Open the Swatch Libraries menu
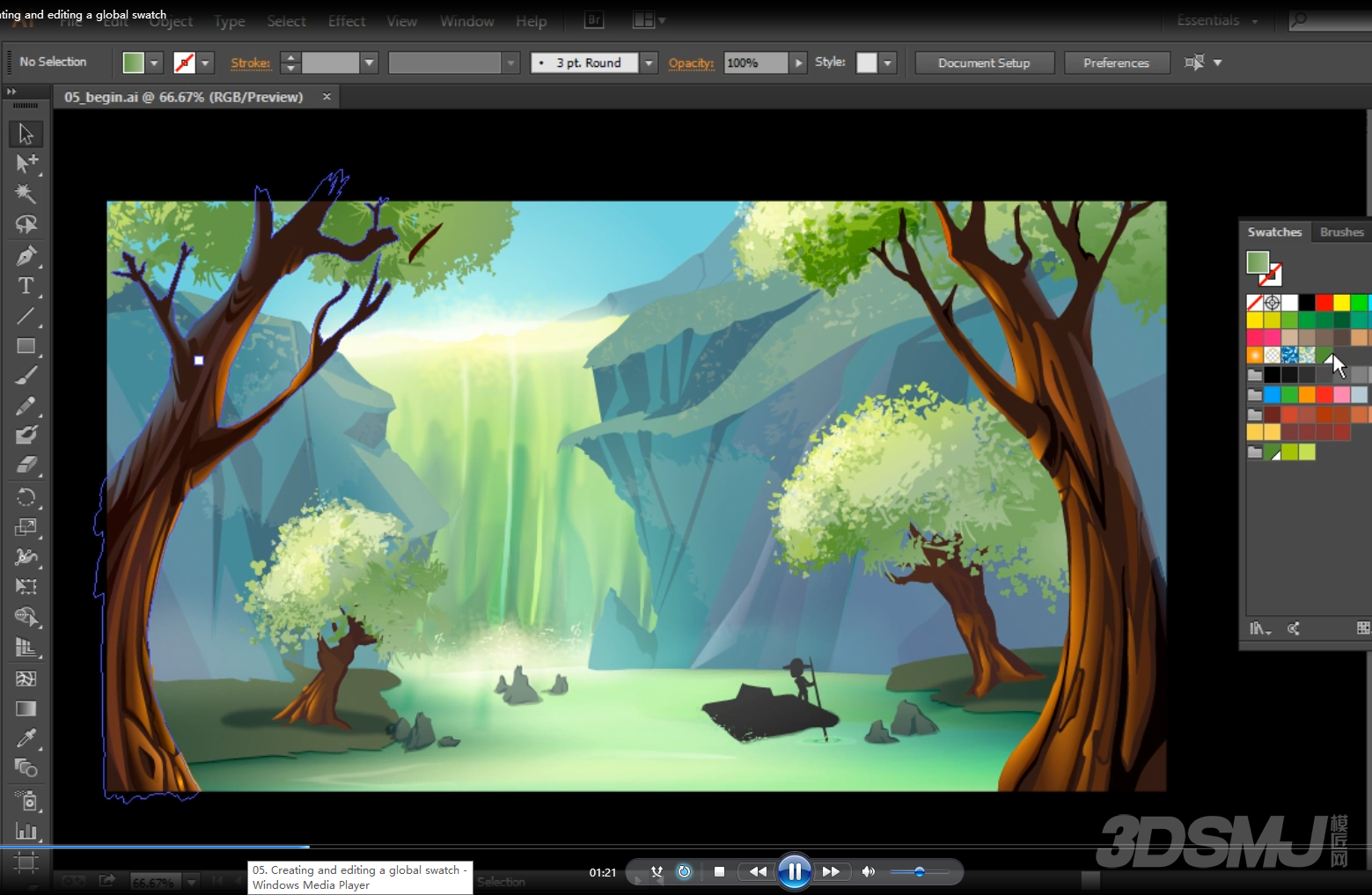 (1260, 628)
